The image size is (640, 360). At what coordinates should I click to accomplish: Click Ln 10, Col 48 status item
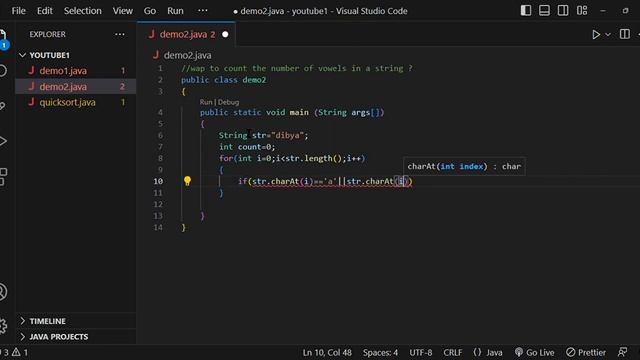click(x=327, y=352)
